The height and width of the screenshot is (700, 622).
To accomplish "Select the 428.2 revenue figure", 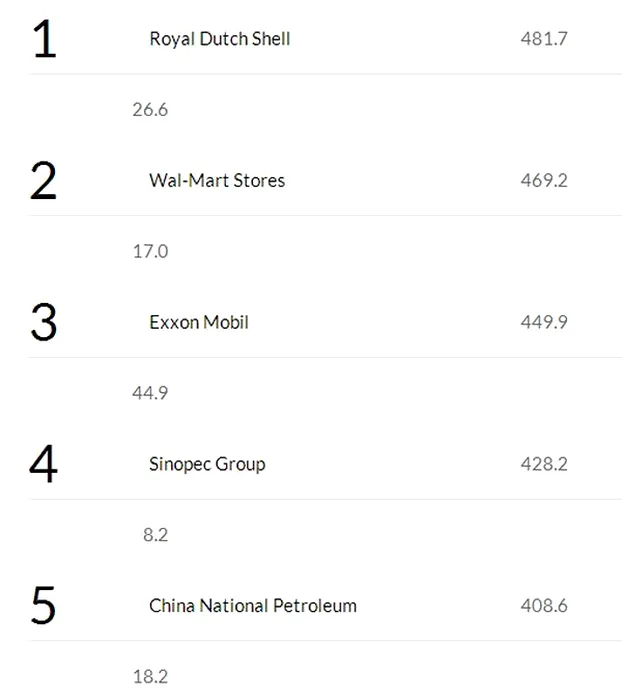I will pos(544,464).
